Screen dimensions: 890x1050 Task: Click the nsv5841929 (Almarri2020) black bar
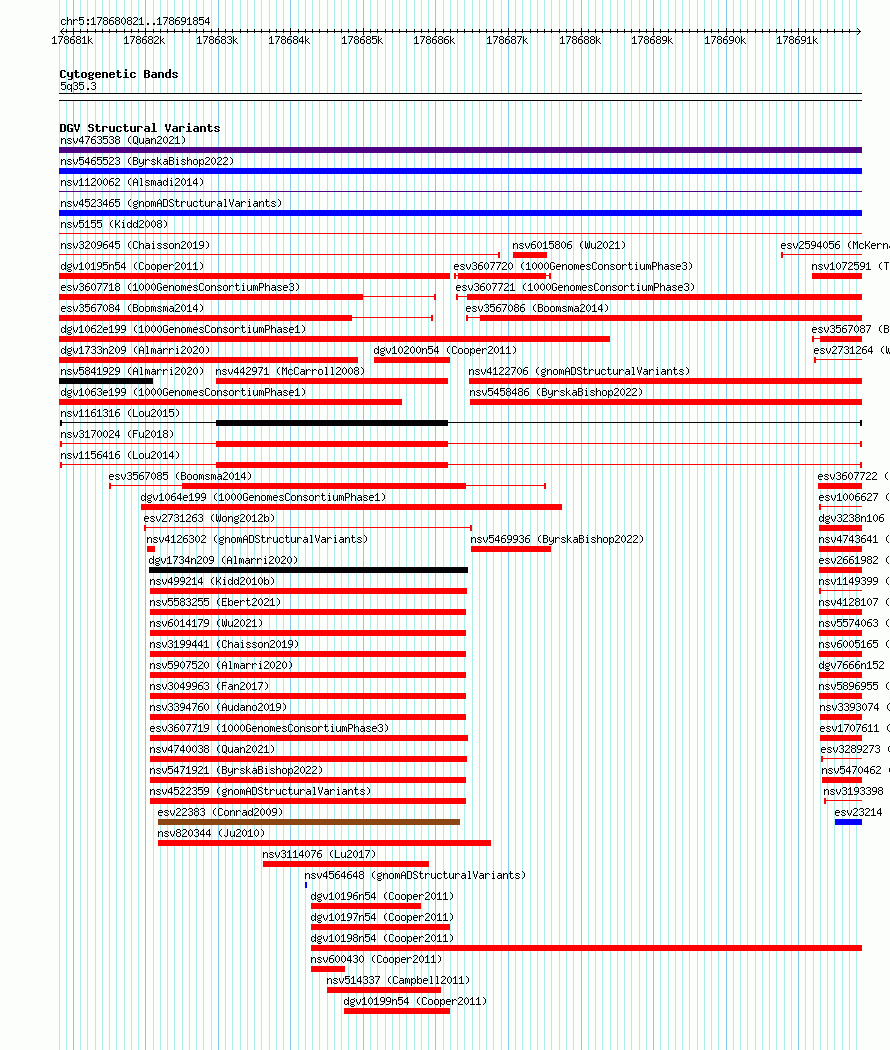click(106, 381)
